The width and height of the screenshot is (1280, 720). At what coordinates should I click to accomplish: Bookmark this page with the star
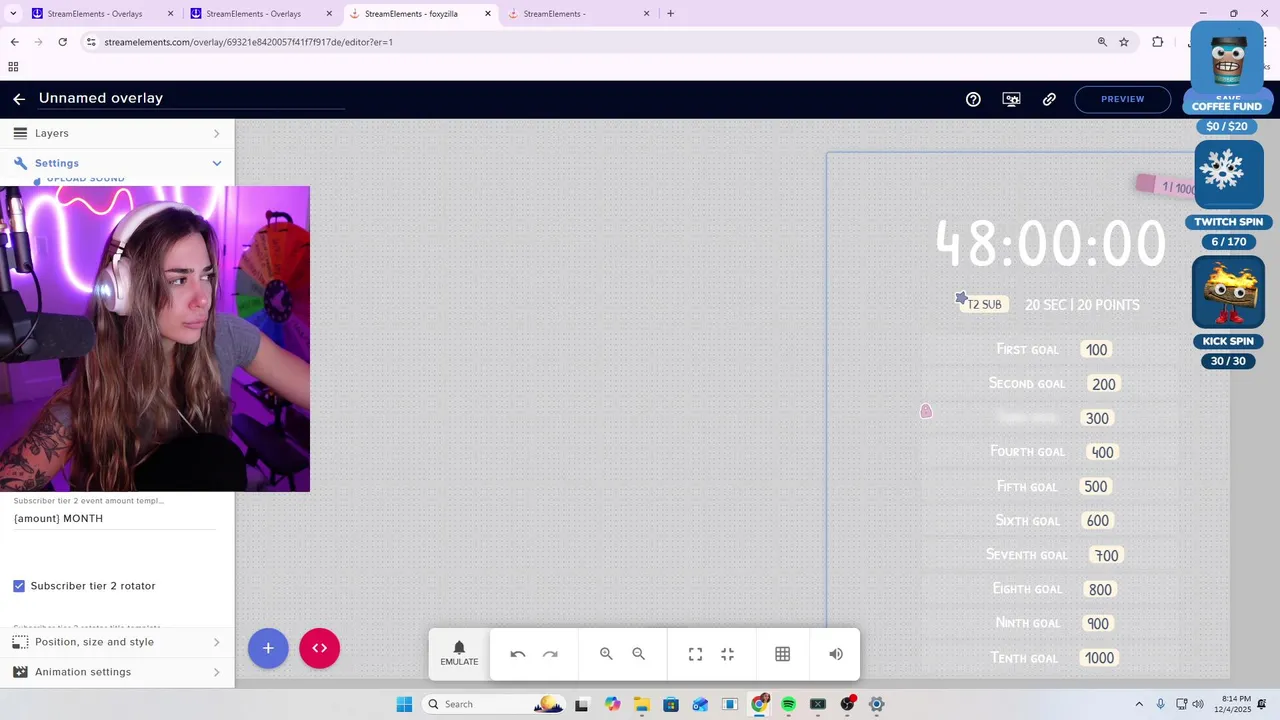coord(1124,42)
